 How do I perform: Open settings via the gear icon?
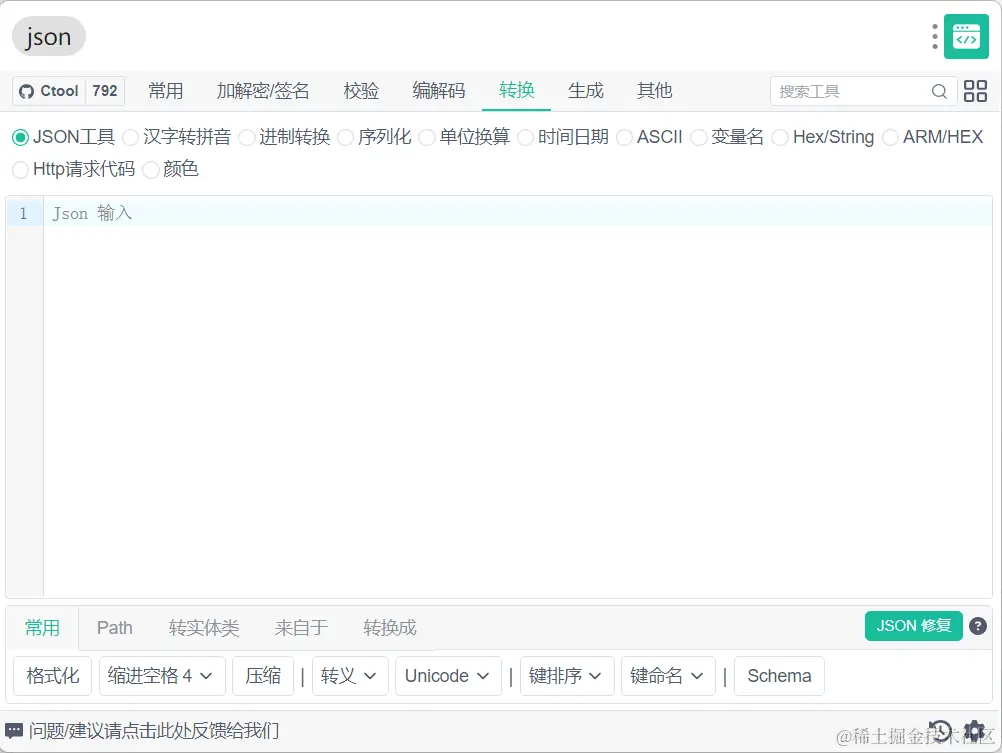[973, 731]
